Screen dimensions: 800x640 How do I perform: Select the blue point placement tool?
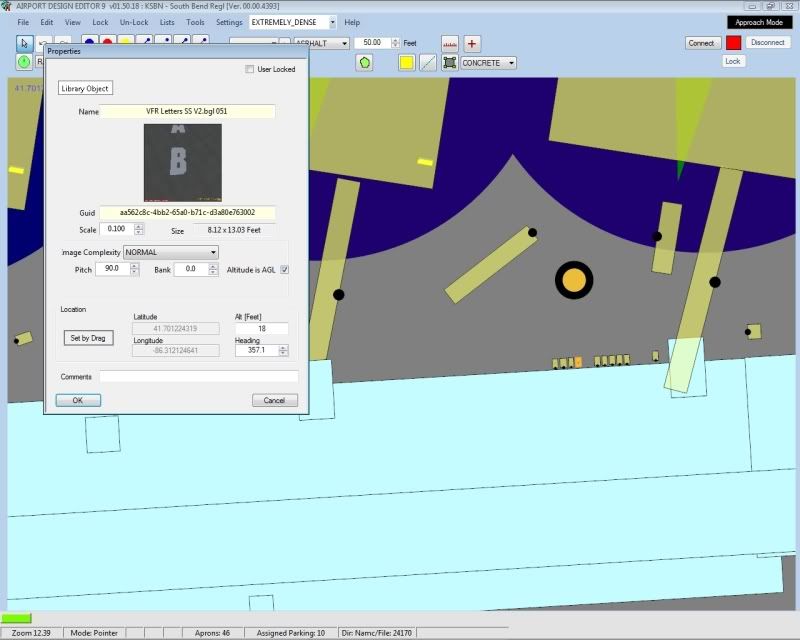pyautogui.click(x=89, y=42)
